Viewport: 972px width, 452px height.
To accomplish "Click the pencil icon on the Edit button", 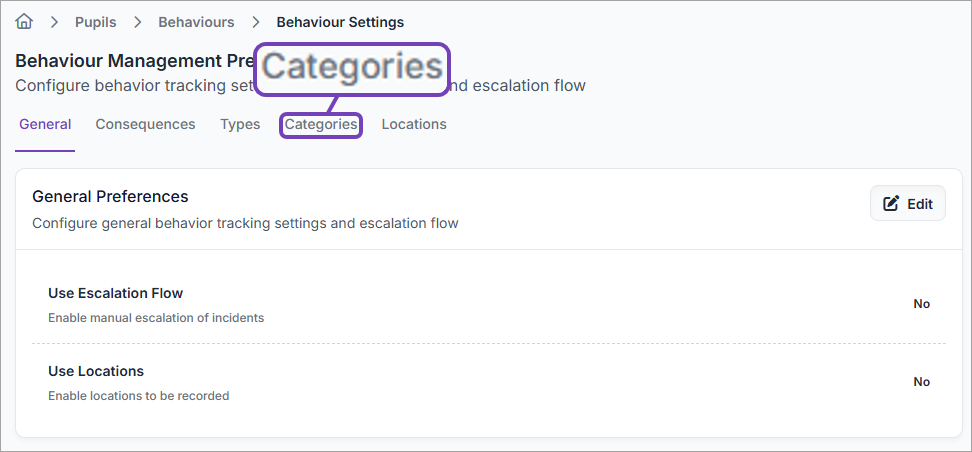I will [891, 204].
